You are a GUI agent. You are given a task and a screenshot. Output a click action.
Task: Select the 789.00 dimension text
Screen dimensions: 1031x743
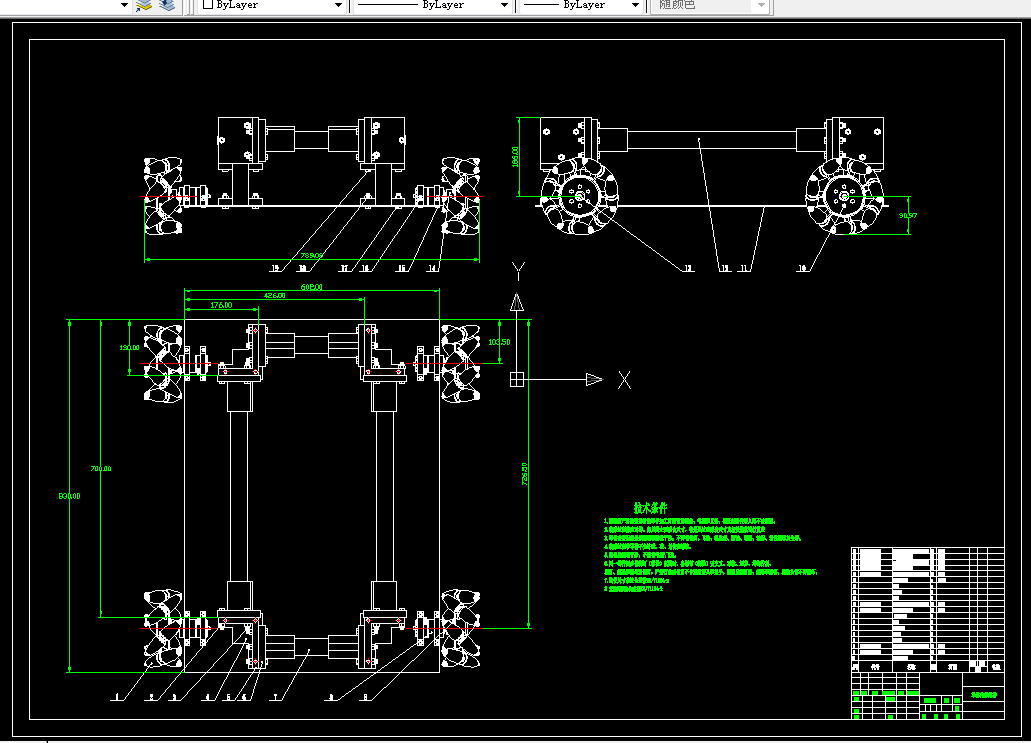click(312, 255)
